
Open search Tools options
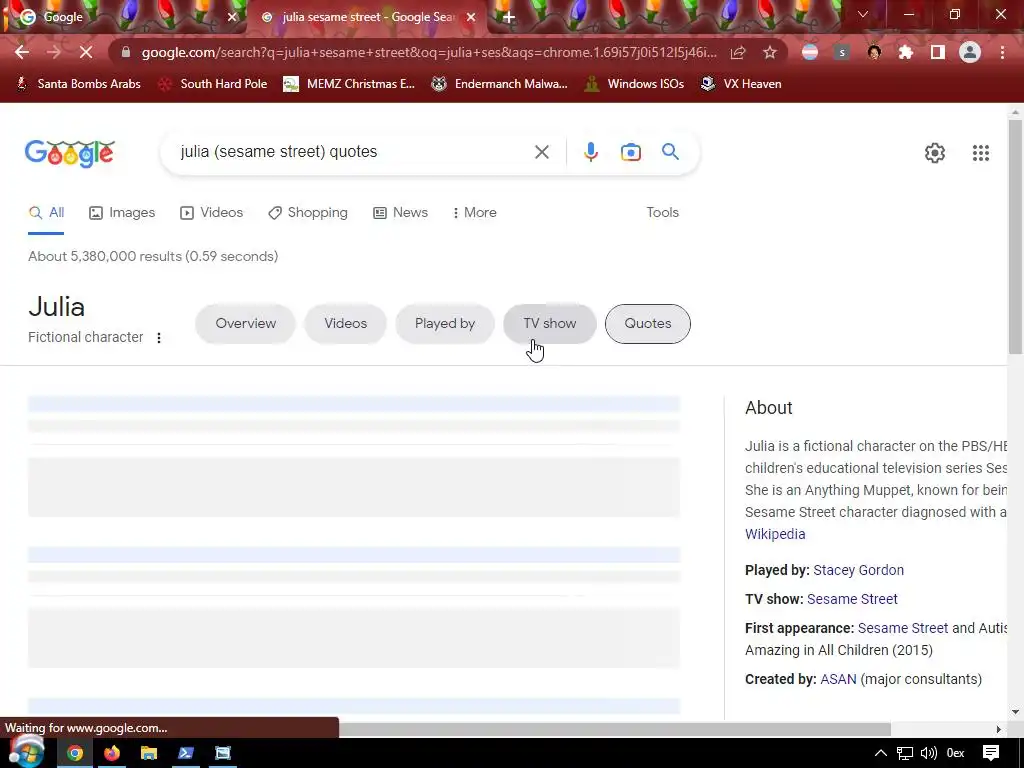point(662,212)
